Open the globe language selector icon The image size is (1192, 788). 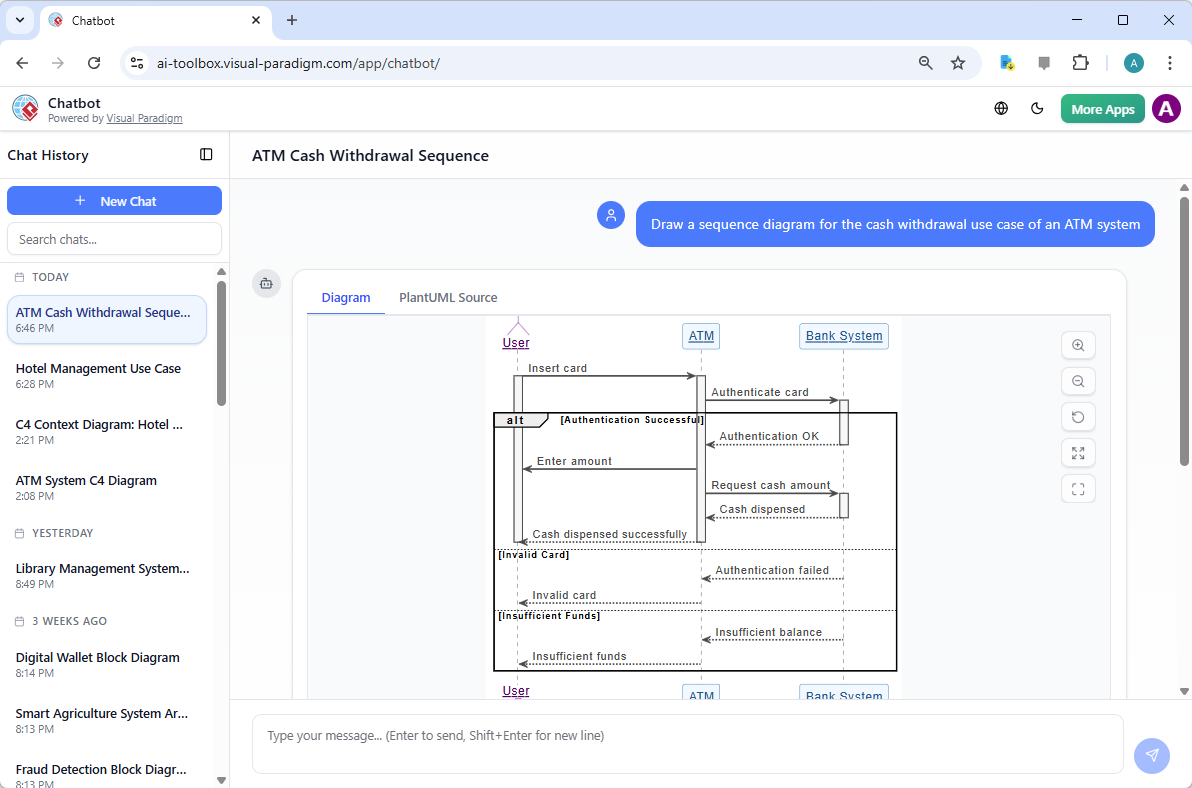coord(1001,108)
